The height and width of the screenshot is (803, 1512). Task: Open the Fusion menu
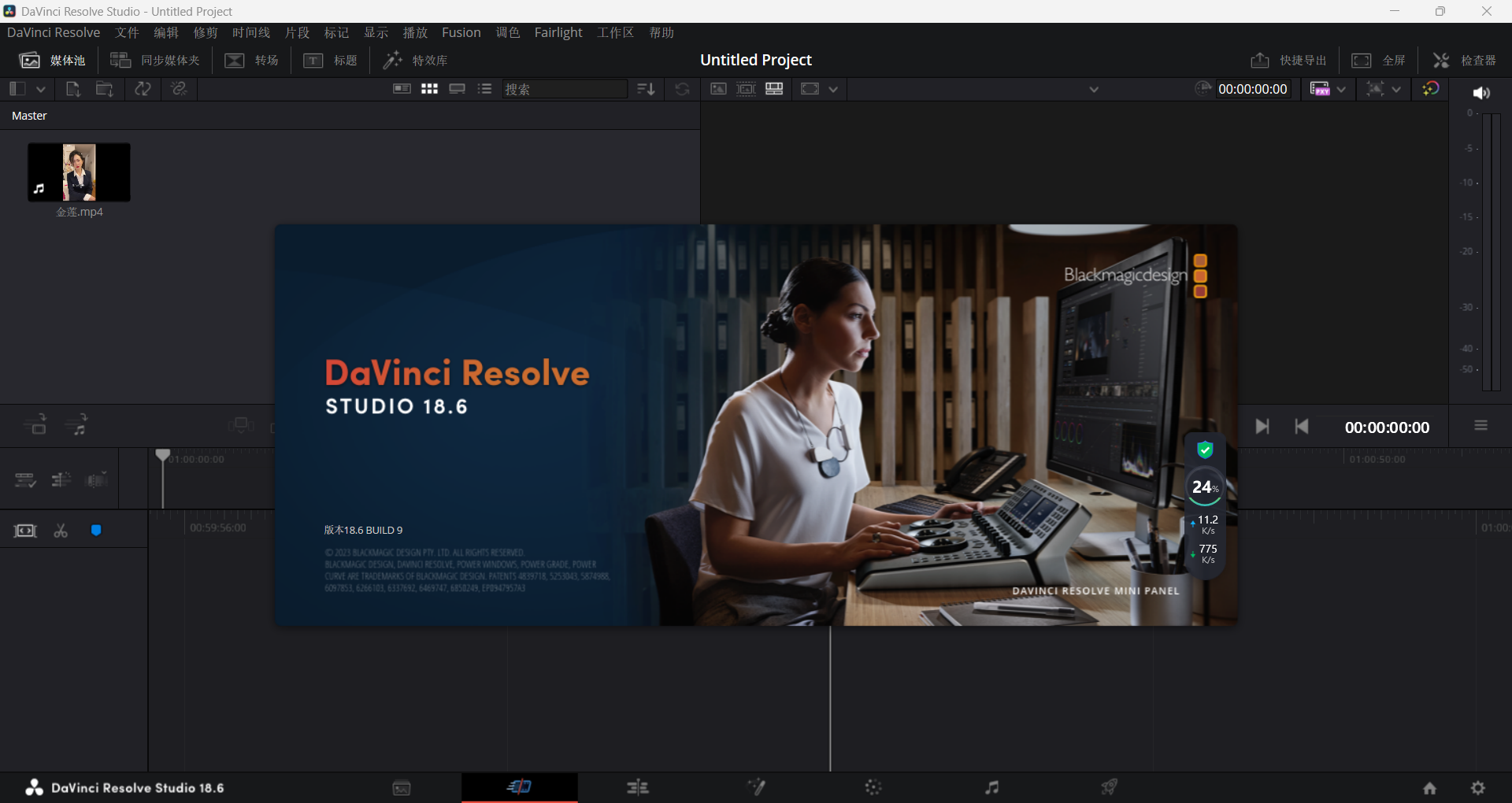pos(461,32)
